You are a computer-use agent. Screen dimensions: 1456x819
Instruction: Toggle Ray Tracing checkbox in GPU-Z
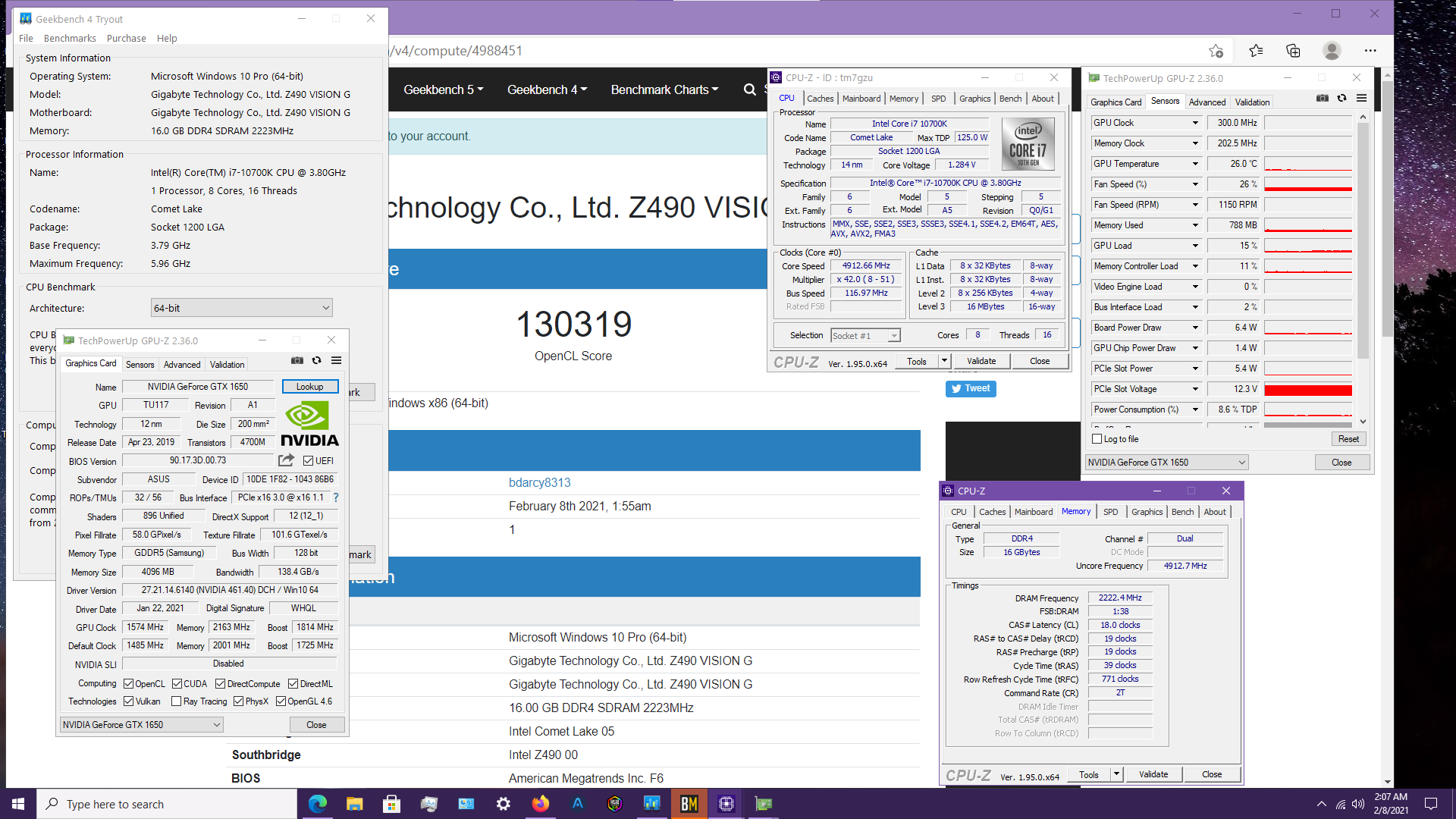[177, 701]
